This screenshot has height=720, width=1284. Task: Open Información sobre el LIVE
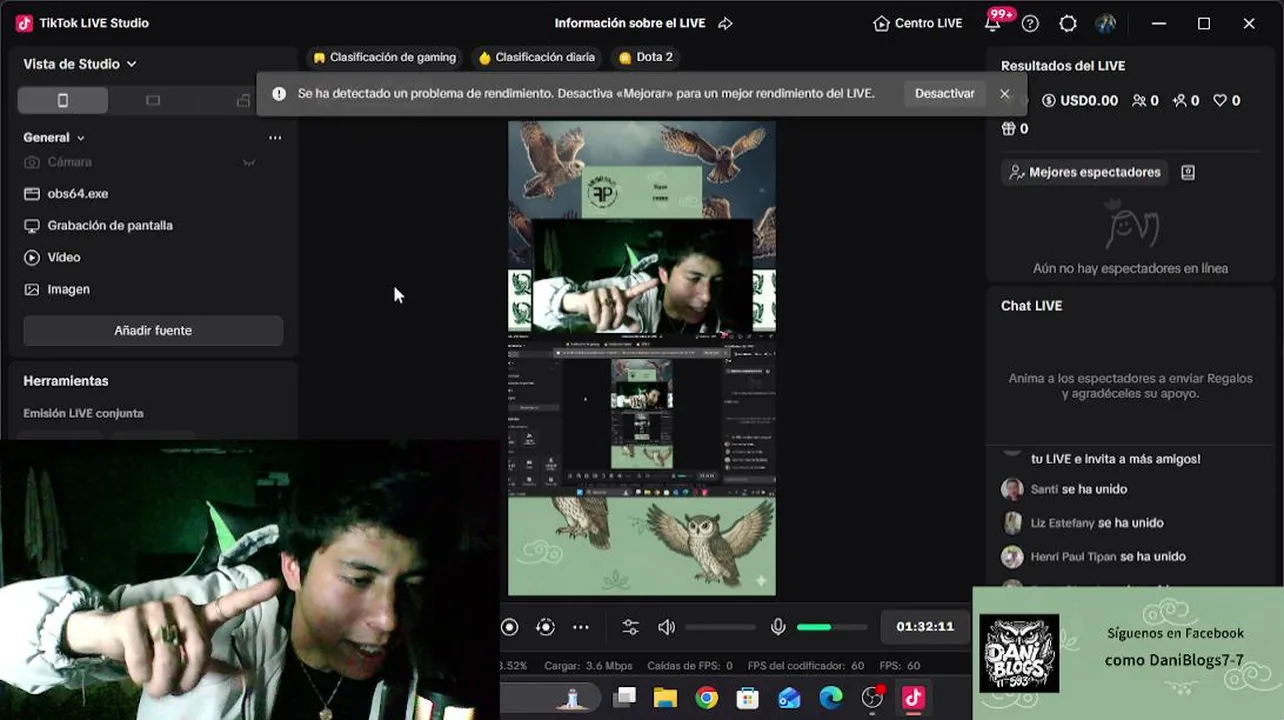(630, 23)
